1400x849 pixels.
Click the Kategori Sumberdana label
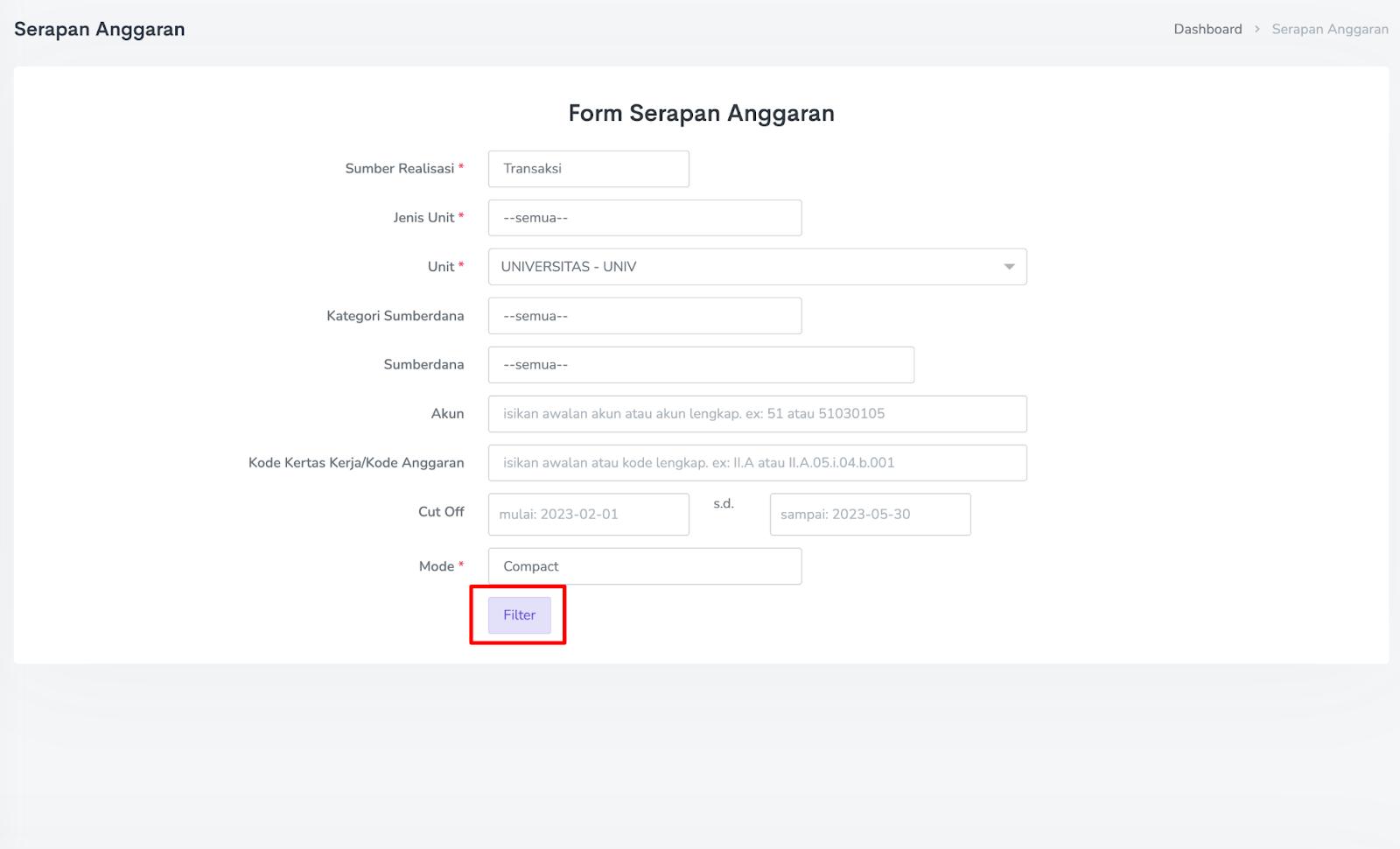395,316
